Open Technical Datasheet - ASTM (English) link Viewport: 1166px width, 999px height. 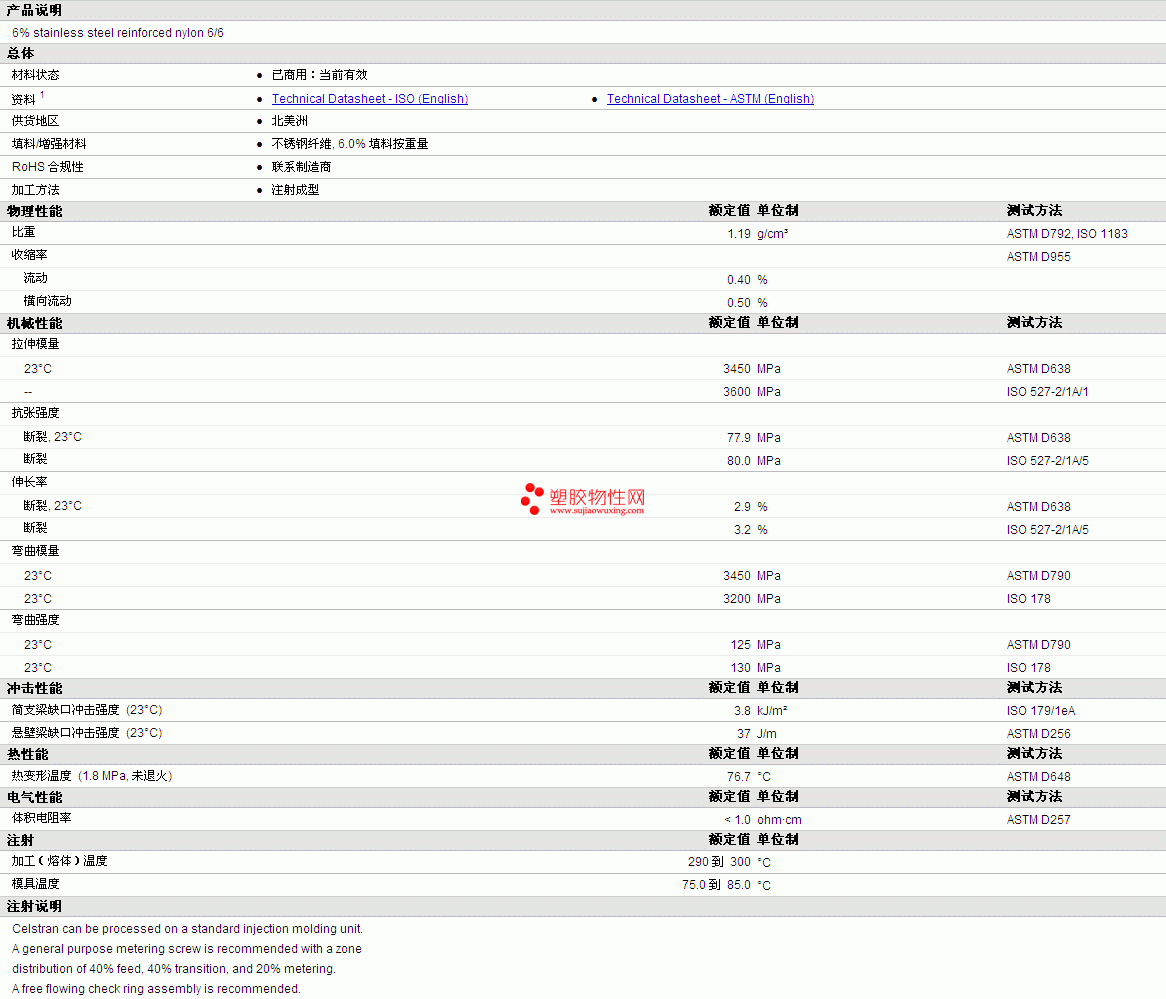coord(710,99)
